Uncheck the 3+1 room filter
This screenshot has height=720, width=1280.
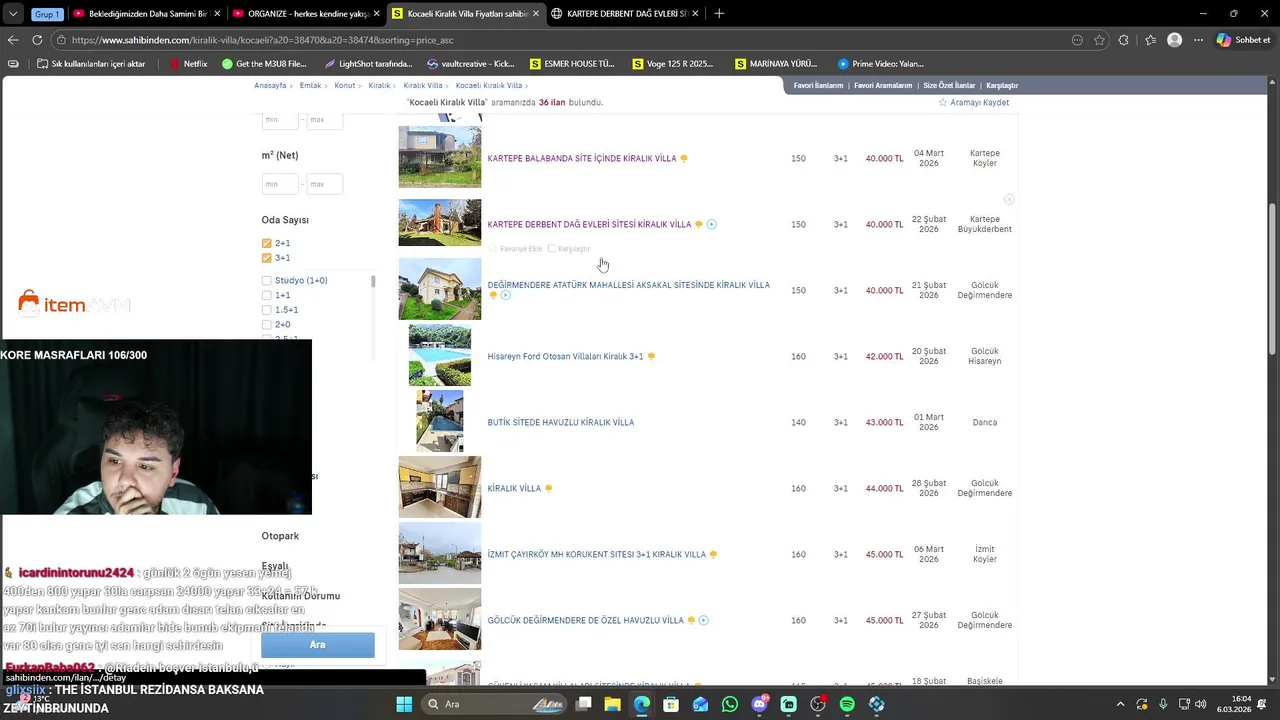267,258
